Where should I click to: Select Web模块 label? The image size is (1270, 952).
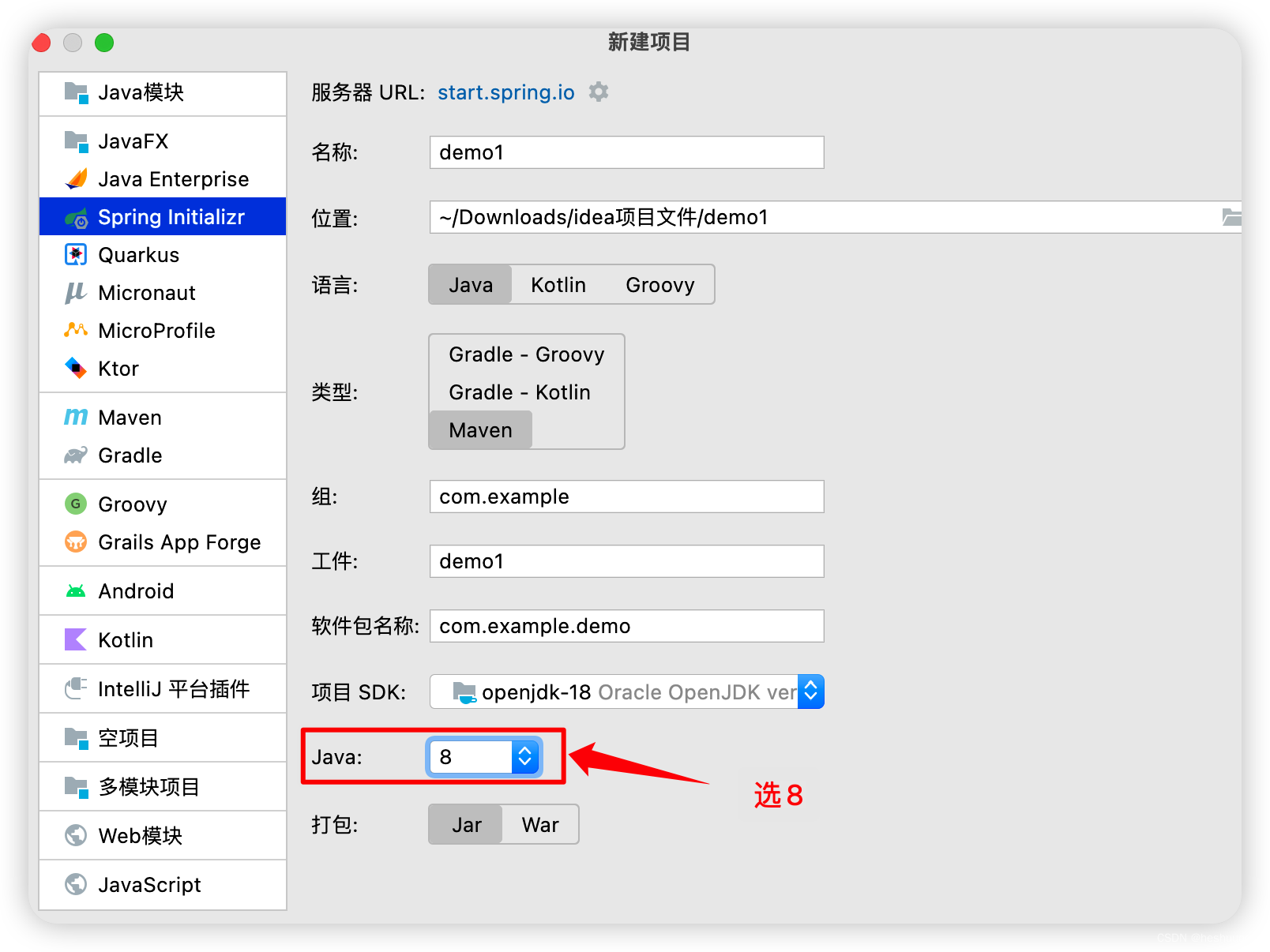pos(141,836)
